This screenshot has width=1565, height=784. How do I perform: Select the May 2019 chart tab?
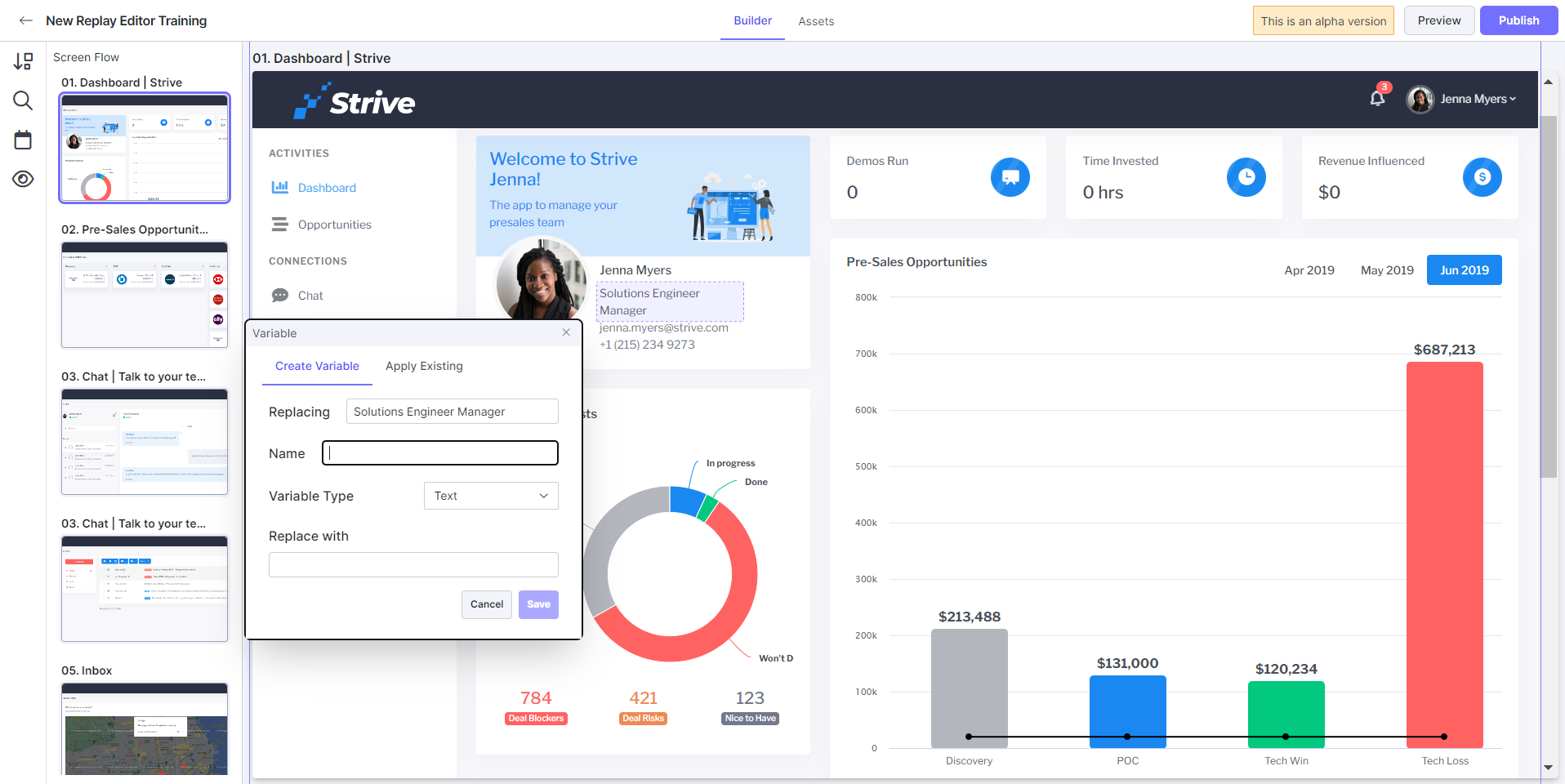[x=1387, y=270]
